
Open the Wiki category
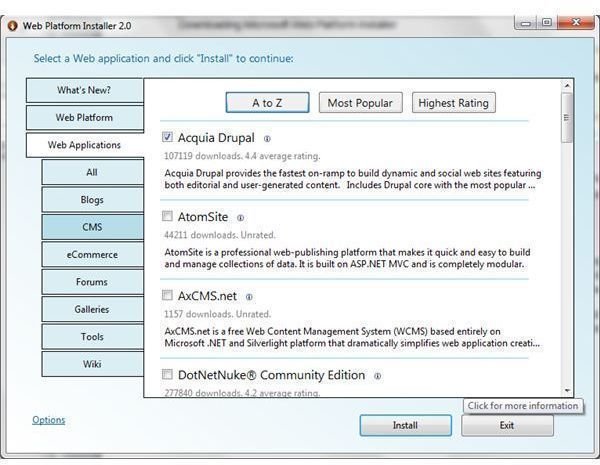point(92,364)
